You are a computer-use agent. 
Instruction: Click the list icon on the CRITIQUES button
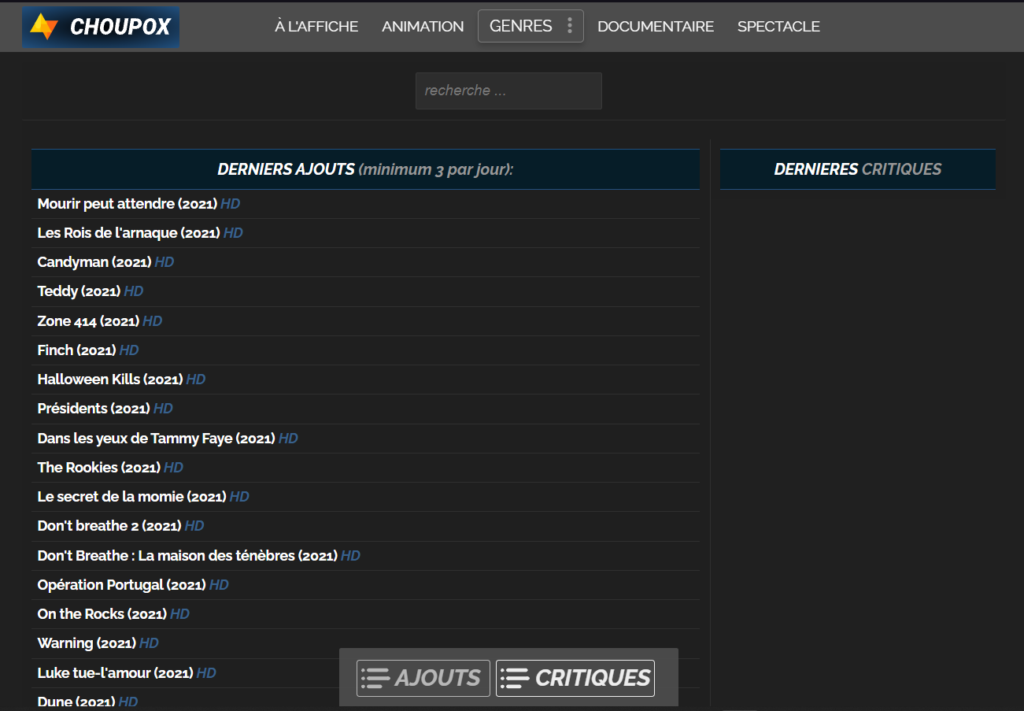pyautogui.click(x=515, y=678)
